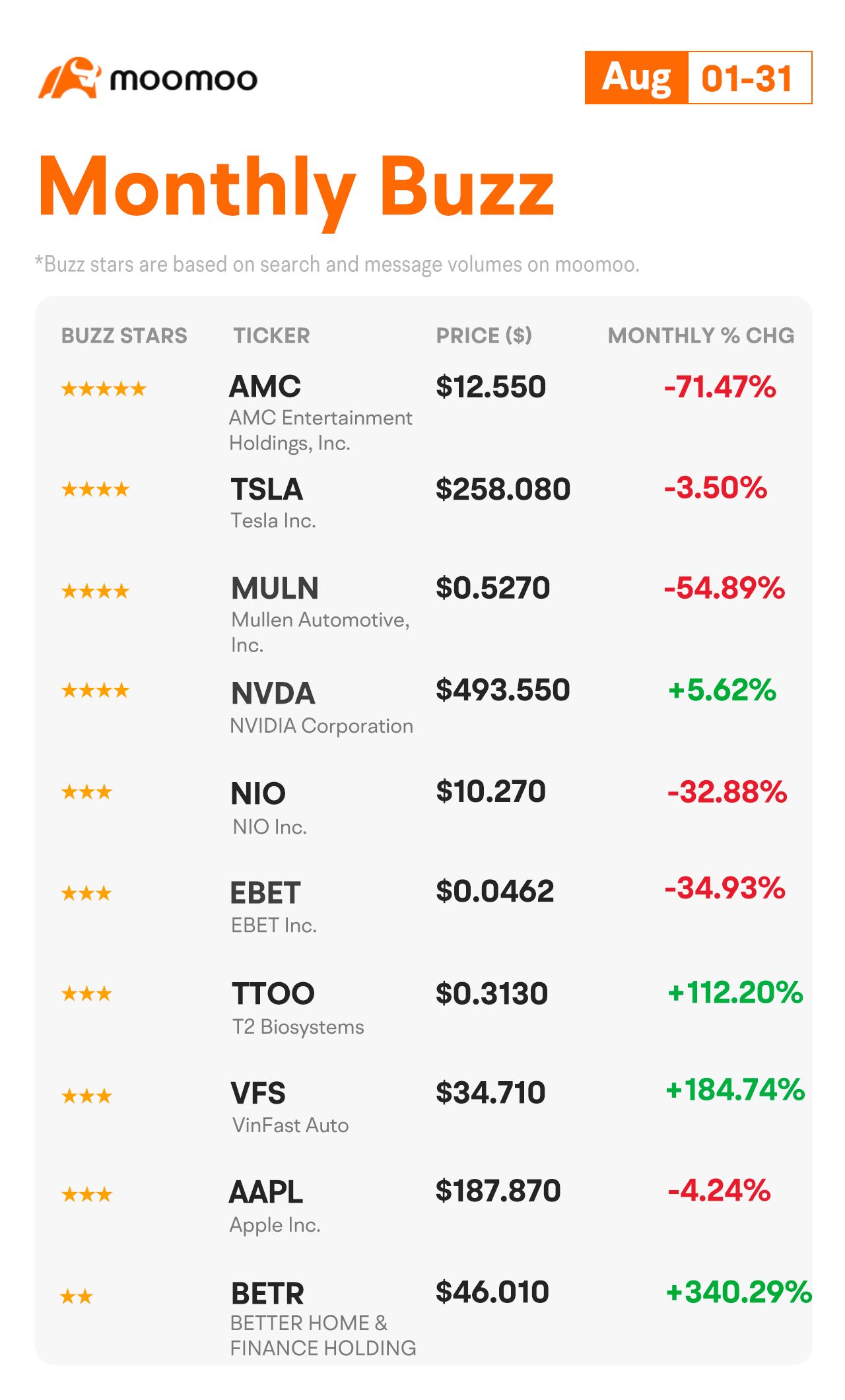Click the two-star rating beside BETR
845x1400 pixels.
[77, 1297]
